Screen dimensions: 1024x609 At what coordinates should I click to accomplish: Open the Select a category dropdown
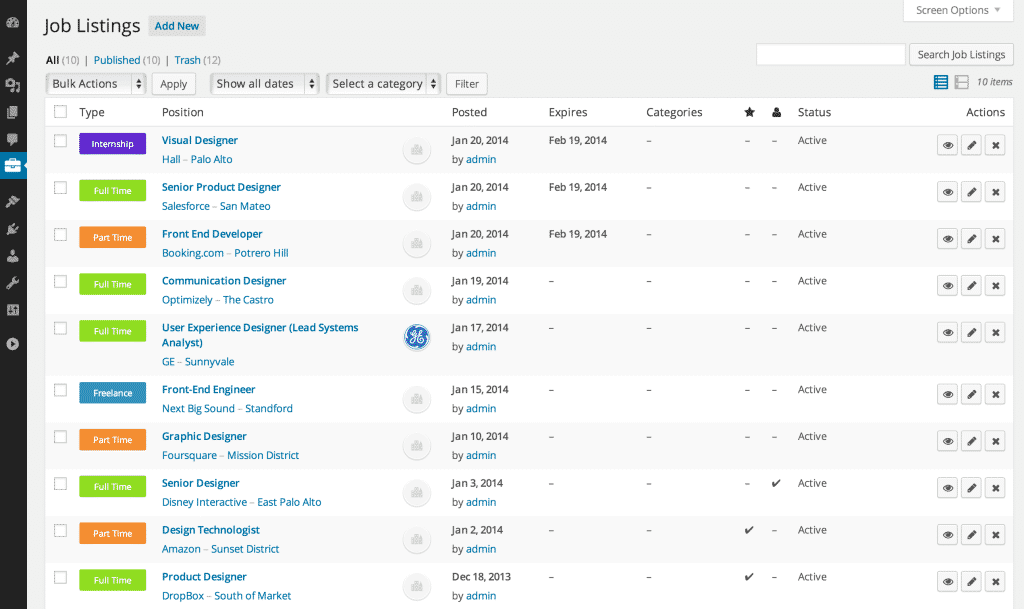coord(383,83)
